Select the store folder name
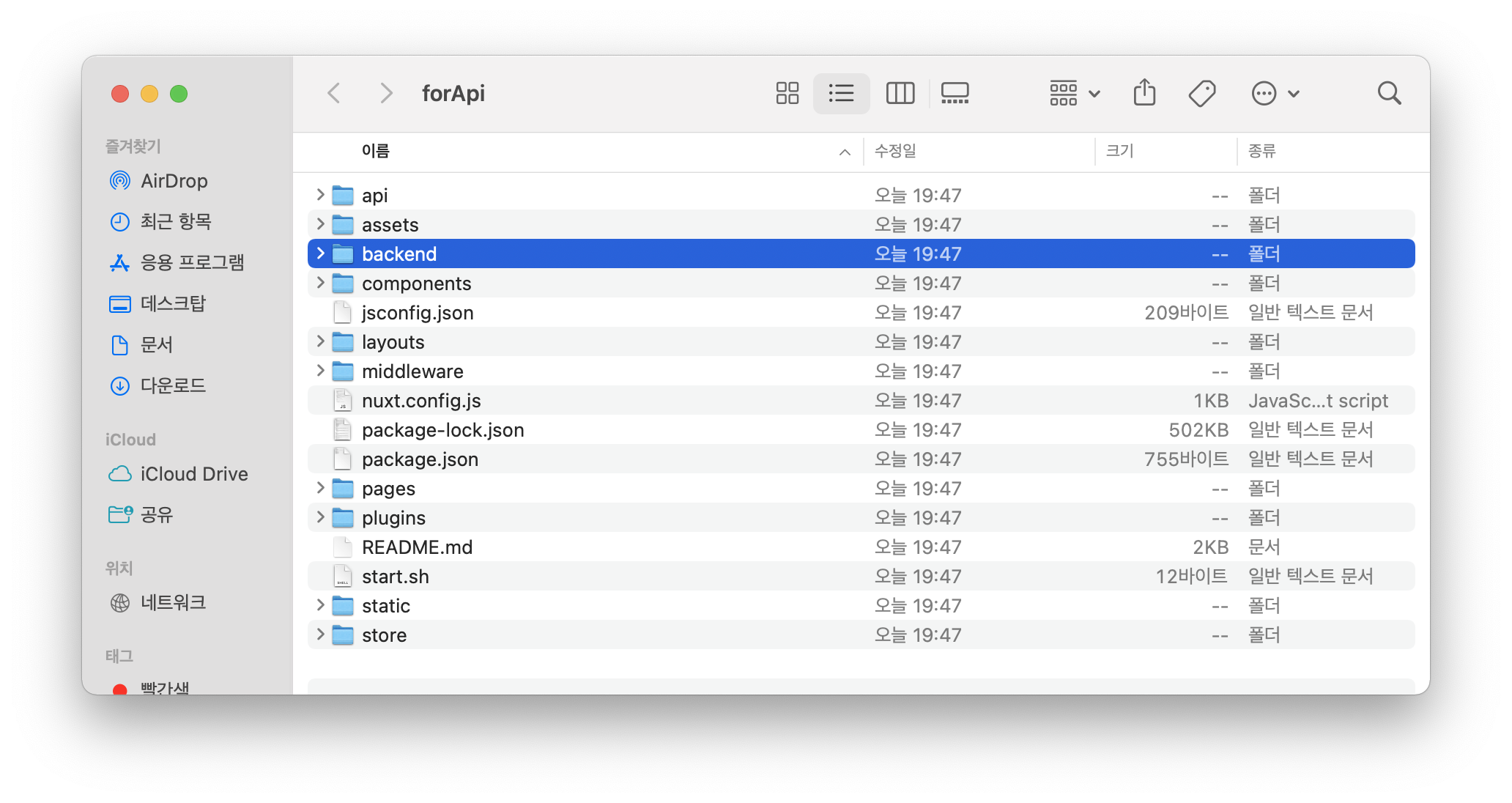 [384, 635]
